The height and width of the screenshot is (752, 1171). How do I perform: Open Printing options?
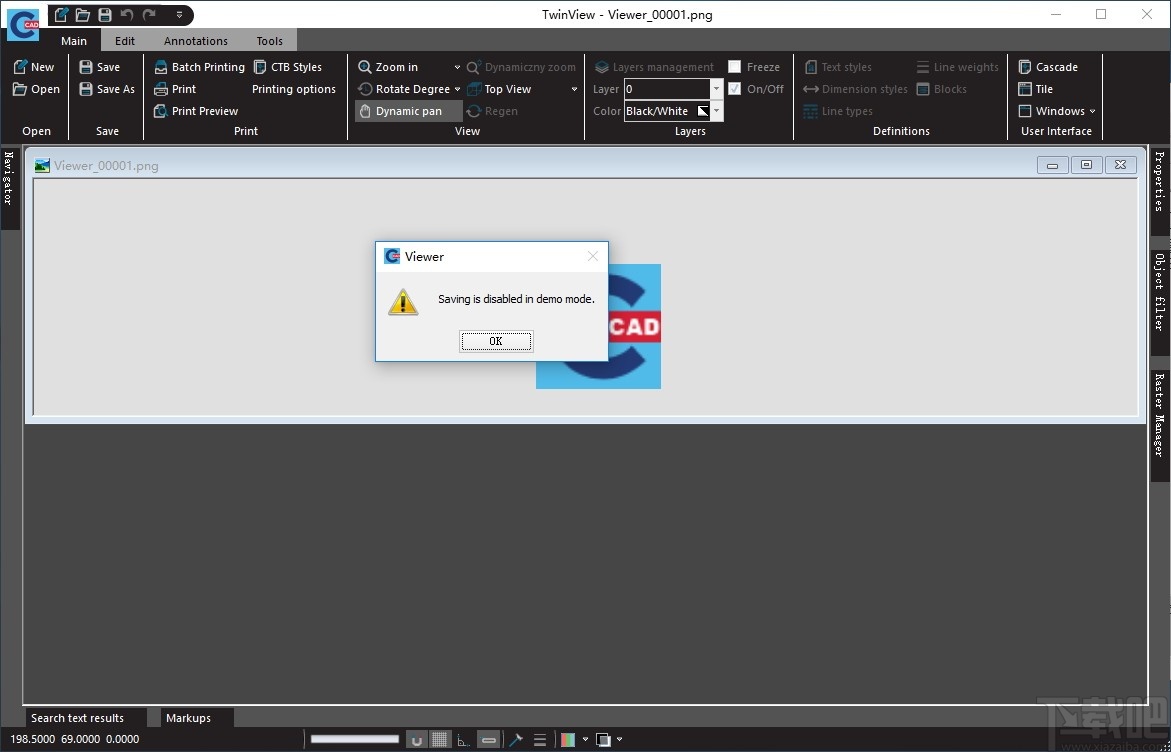293,89
